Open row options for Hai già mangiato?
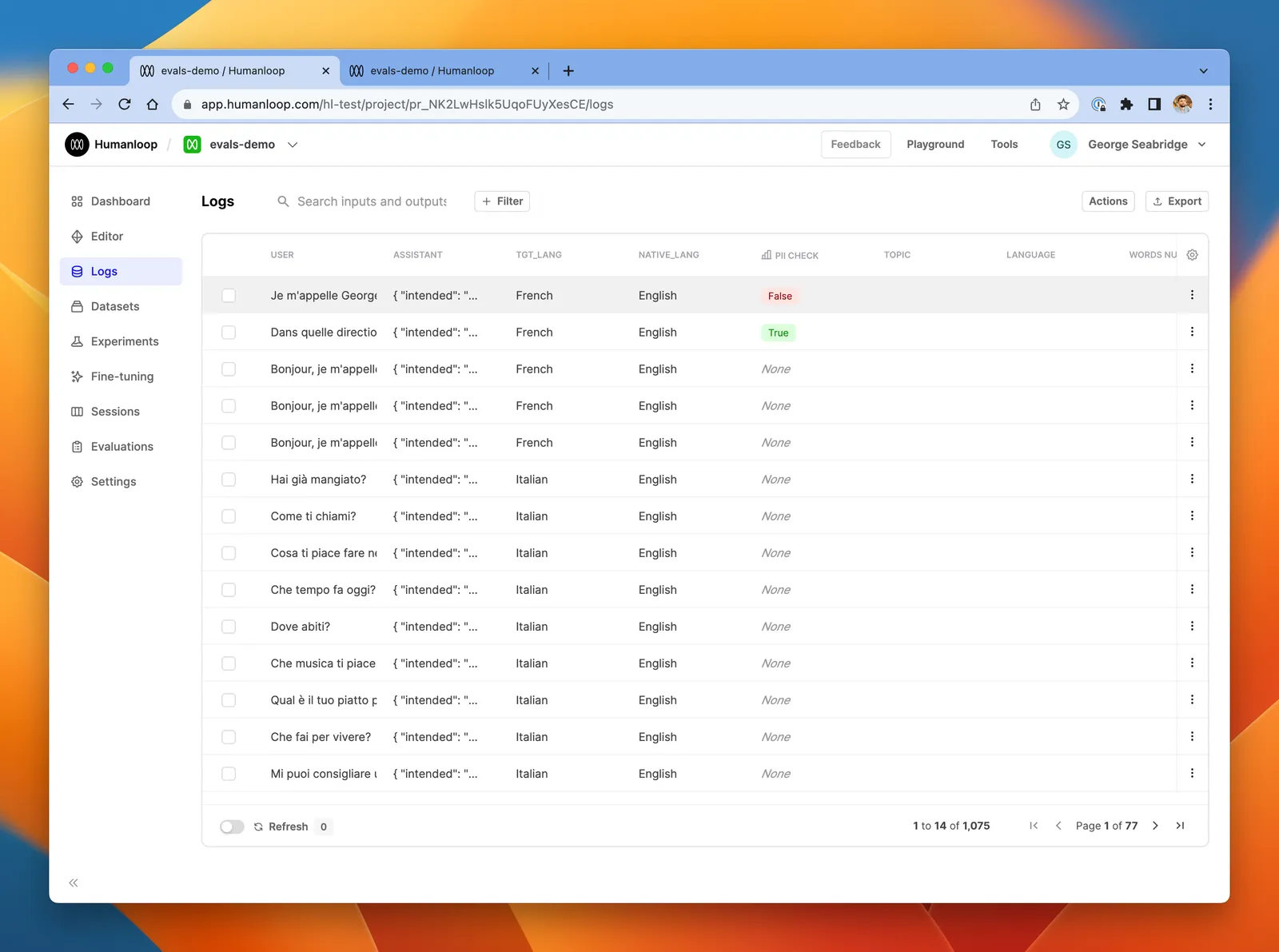 [1192, 479]
